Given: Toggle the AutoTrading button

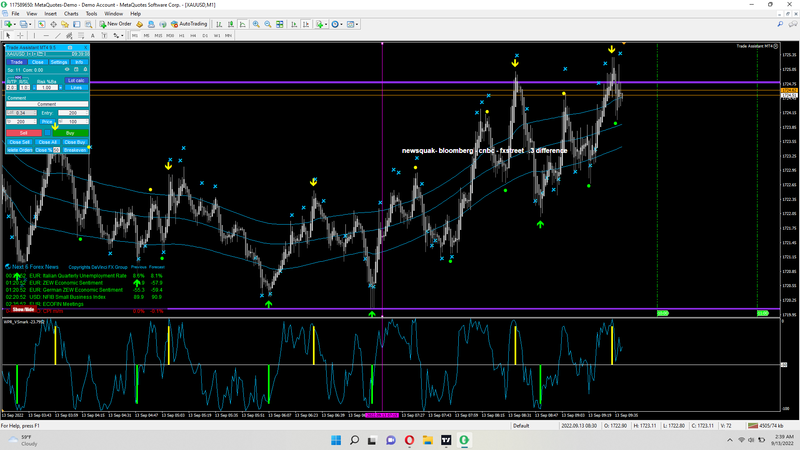Looking at the screenshot, I should click(191, 23).
